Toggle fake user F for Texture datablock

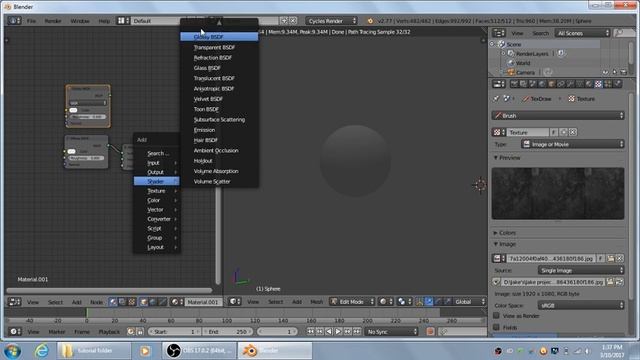coord(554,132)
